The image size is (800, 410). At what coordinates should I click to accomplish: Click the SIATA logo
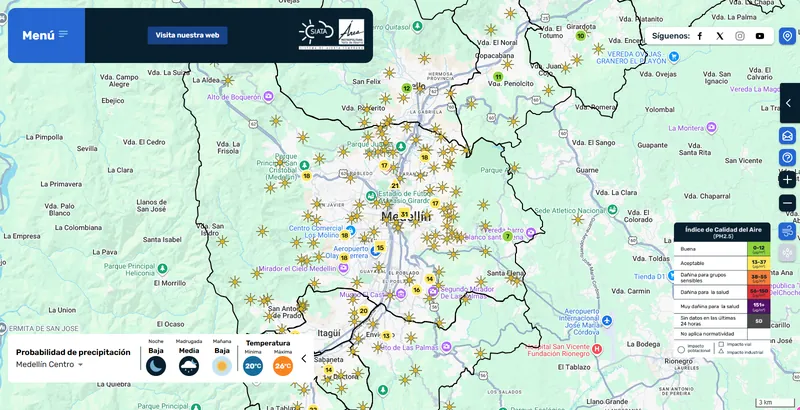(316, 34)
